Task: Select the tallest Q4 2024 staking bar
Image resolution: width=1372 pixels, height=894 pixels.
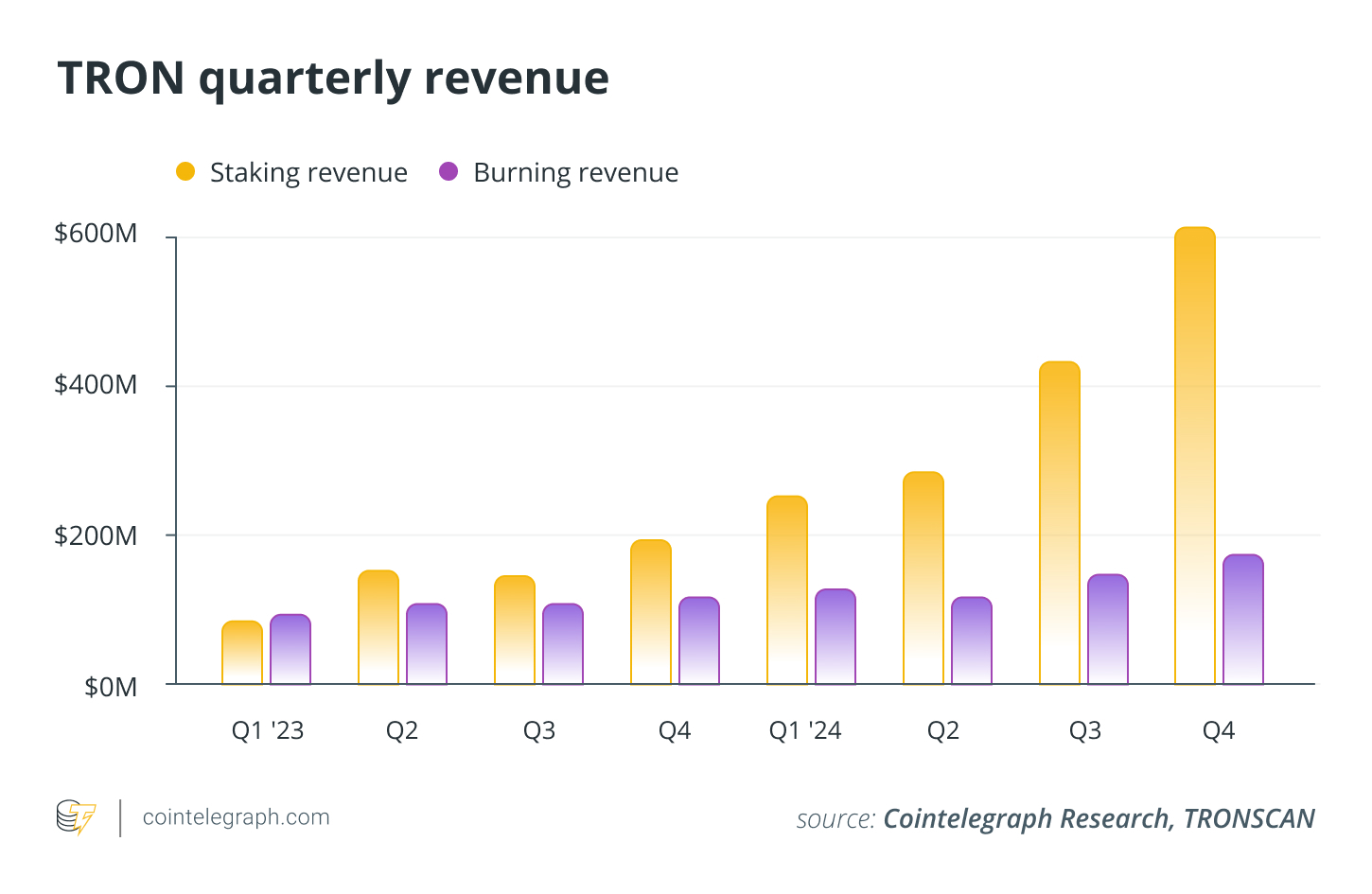Action: point(1195,456)
